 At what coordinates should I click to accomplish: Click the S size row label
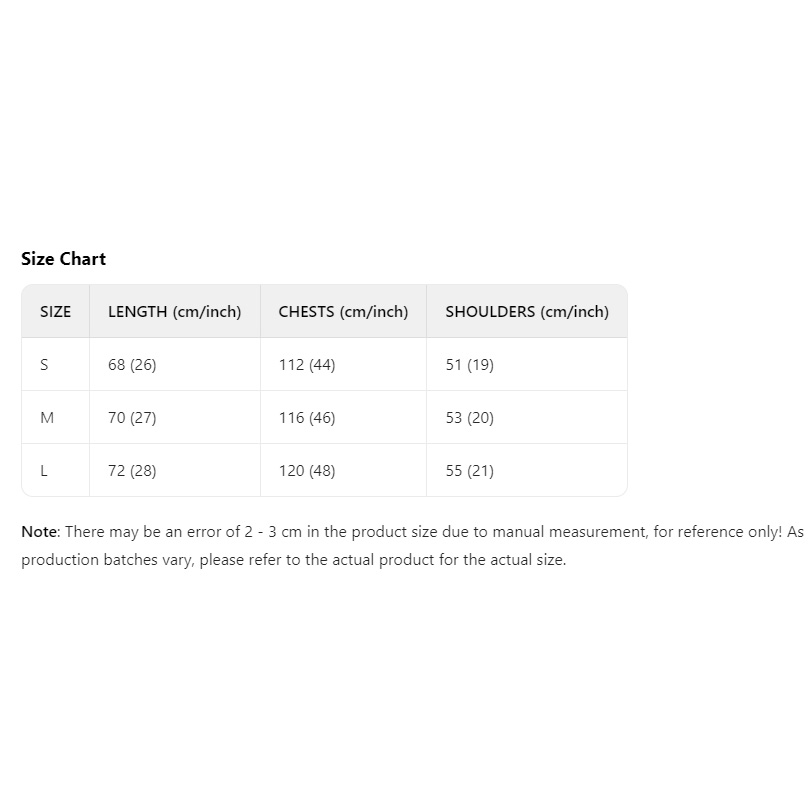pyautogui.click(x=44, y=365)
